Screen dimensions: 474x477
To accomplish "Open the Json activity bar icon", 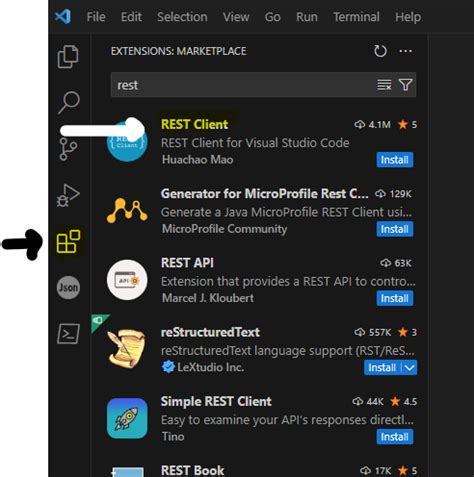I will pos(68,287).
